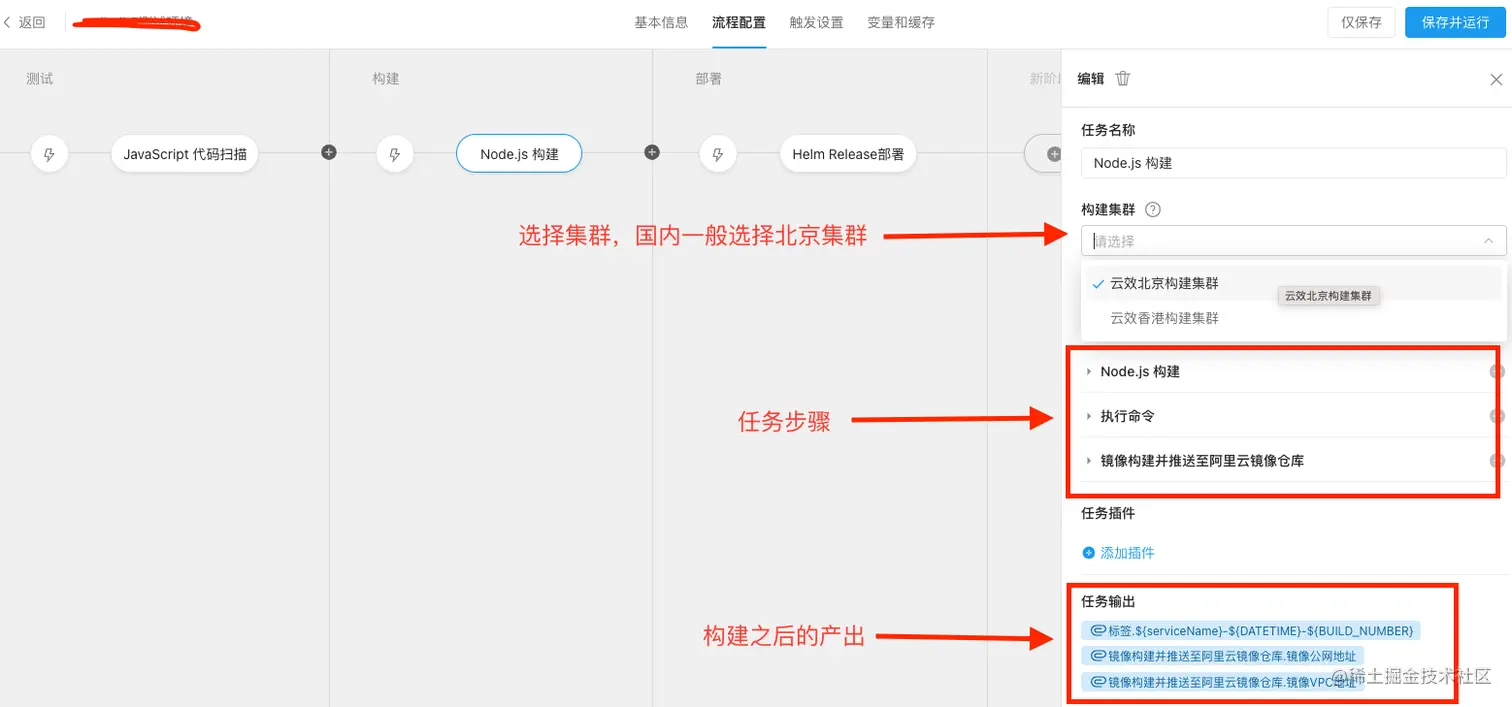1512x707 pixels.
Task: Delete task with the trash icon
Action: tap(1123, 79)
